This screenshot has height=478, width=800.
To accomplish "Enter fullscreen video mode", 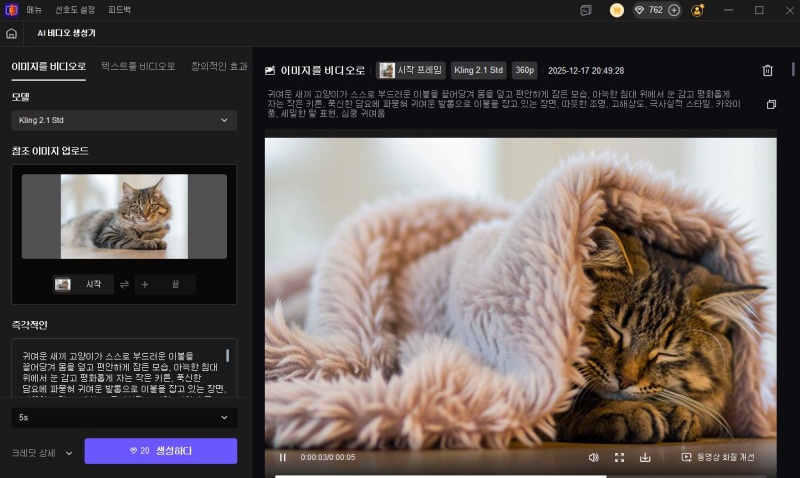I will [619, 457].
